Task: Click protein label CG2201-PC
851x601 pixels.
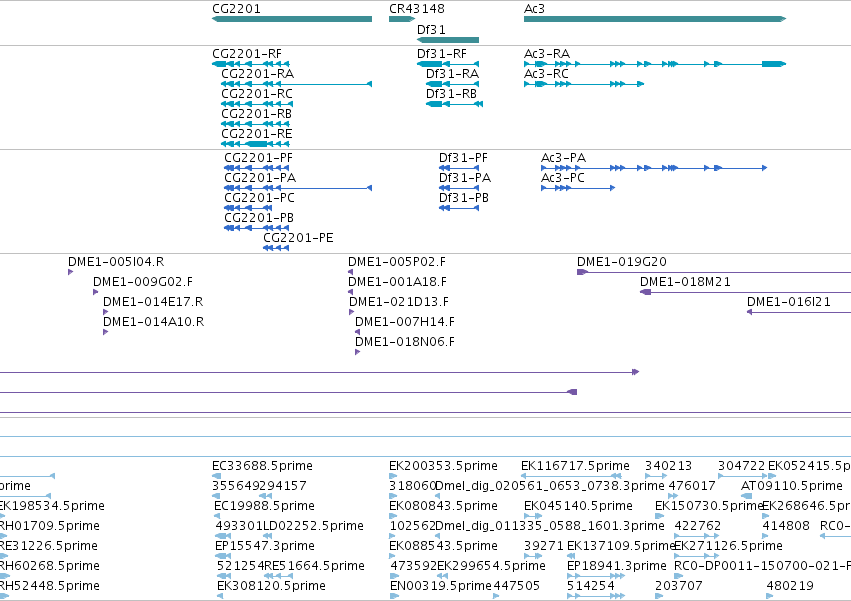Action: click(x=259, y=198)
